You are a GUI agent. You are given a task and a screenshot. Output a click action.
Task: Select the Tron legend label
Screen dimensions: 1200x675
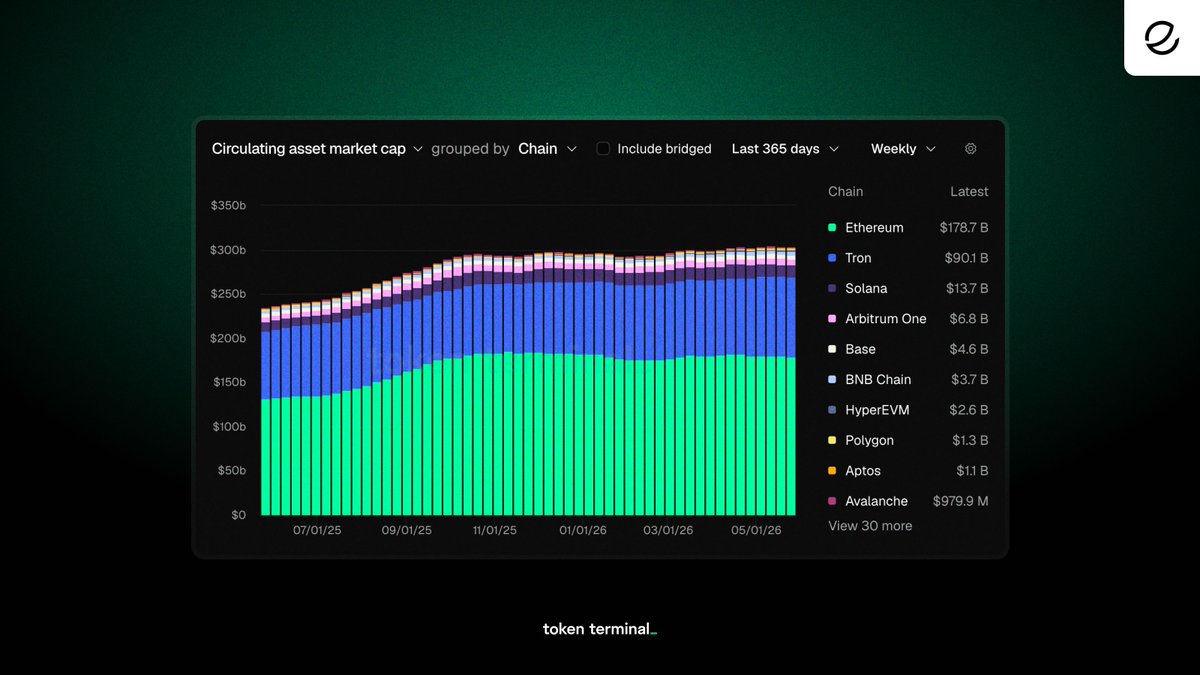coord(858,258)
